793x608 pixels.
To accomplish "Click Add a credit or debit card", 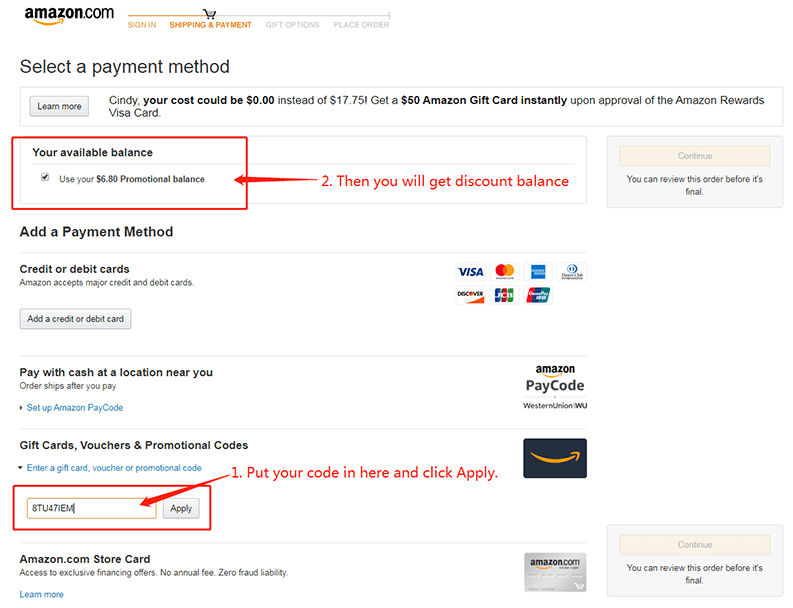I will tap(75, 319).
